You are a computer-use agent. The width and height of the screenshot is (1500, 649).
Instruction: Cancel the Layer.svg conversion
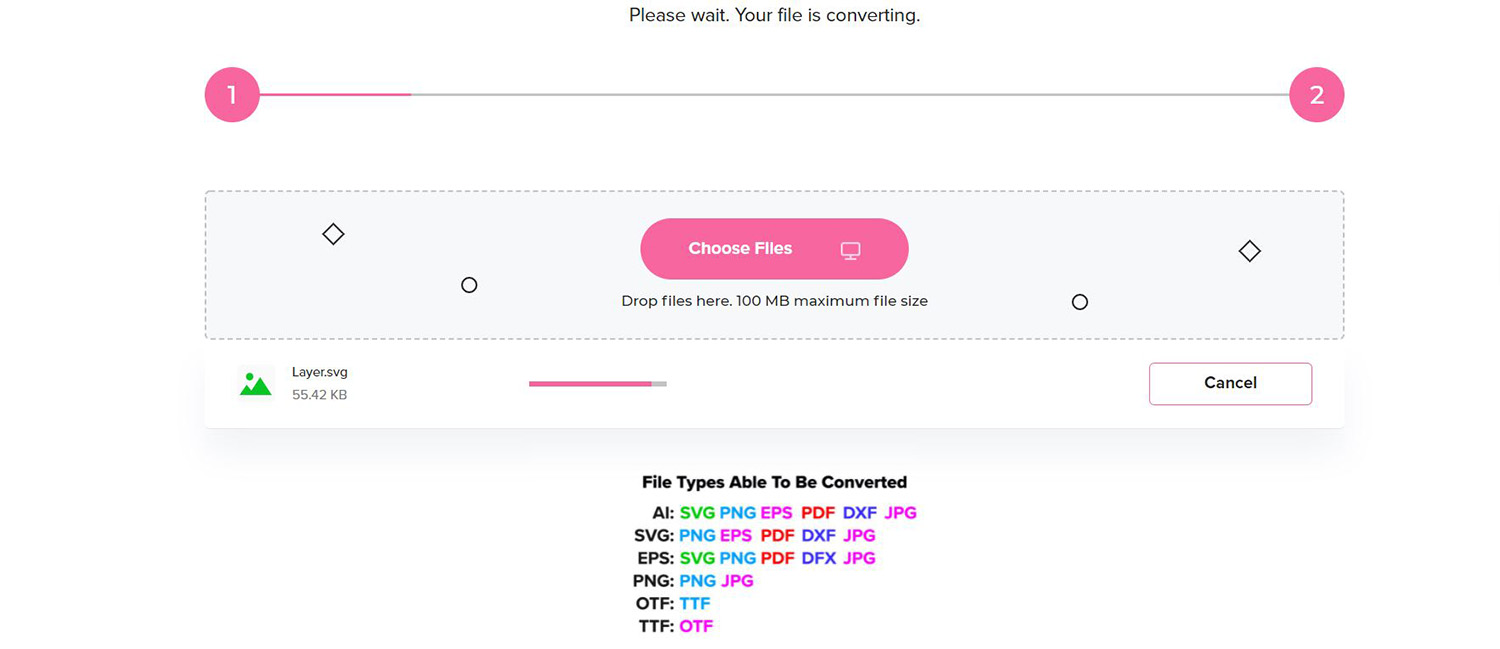point(1230,383)
